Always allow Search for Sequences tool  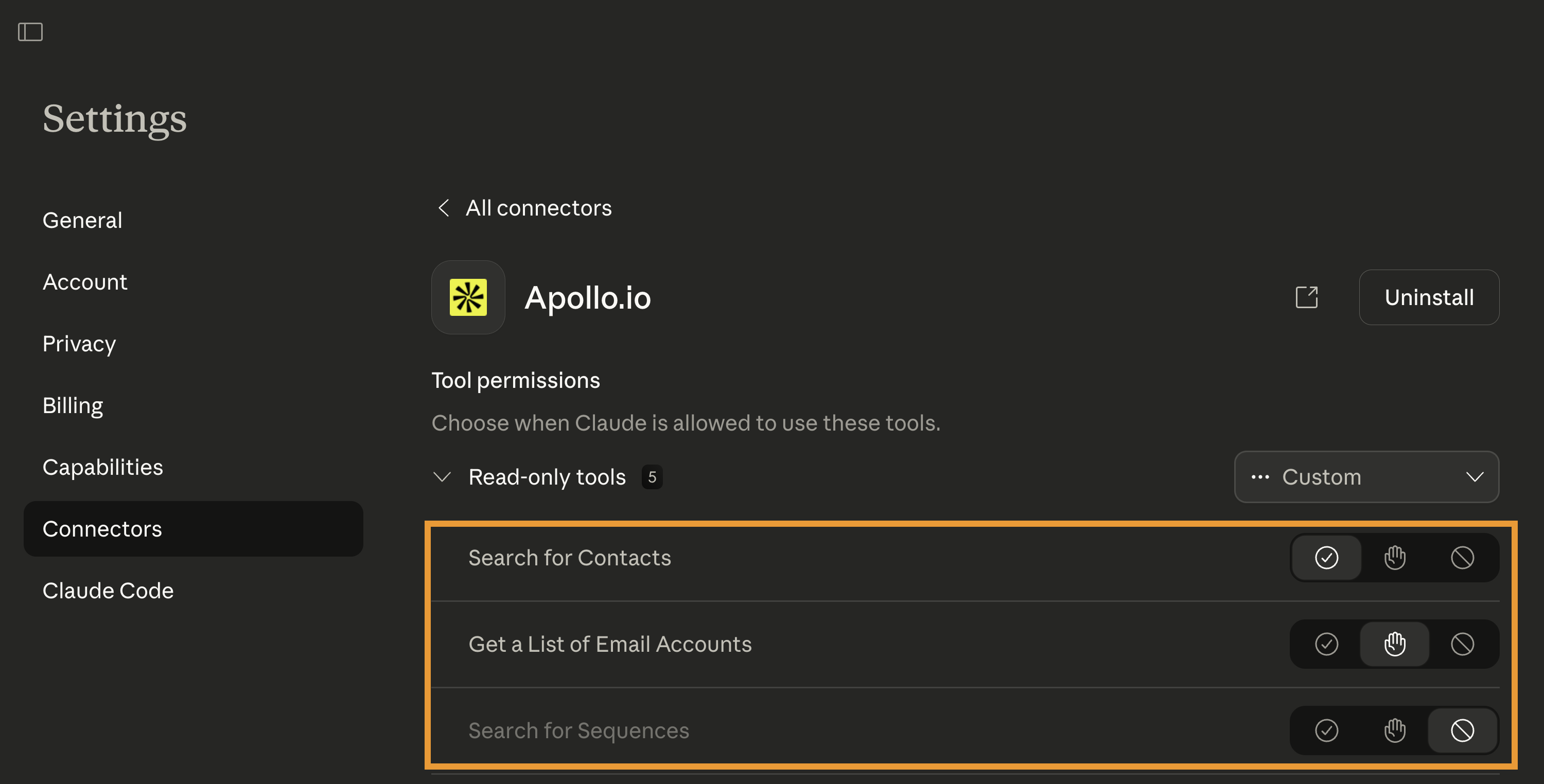point(1326,730)
